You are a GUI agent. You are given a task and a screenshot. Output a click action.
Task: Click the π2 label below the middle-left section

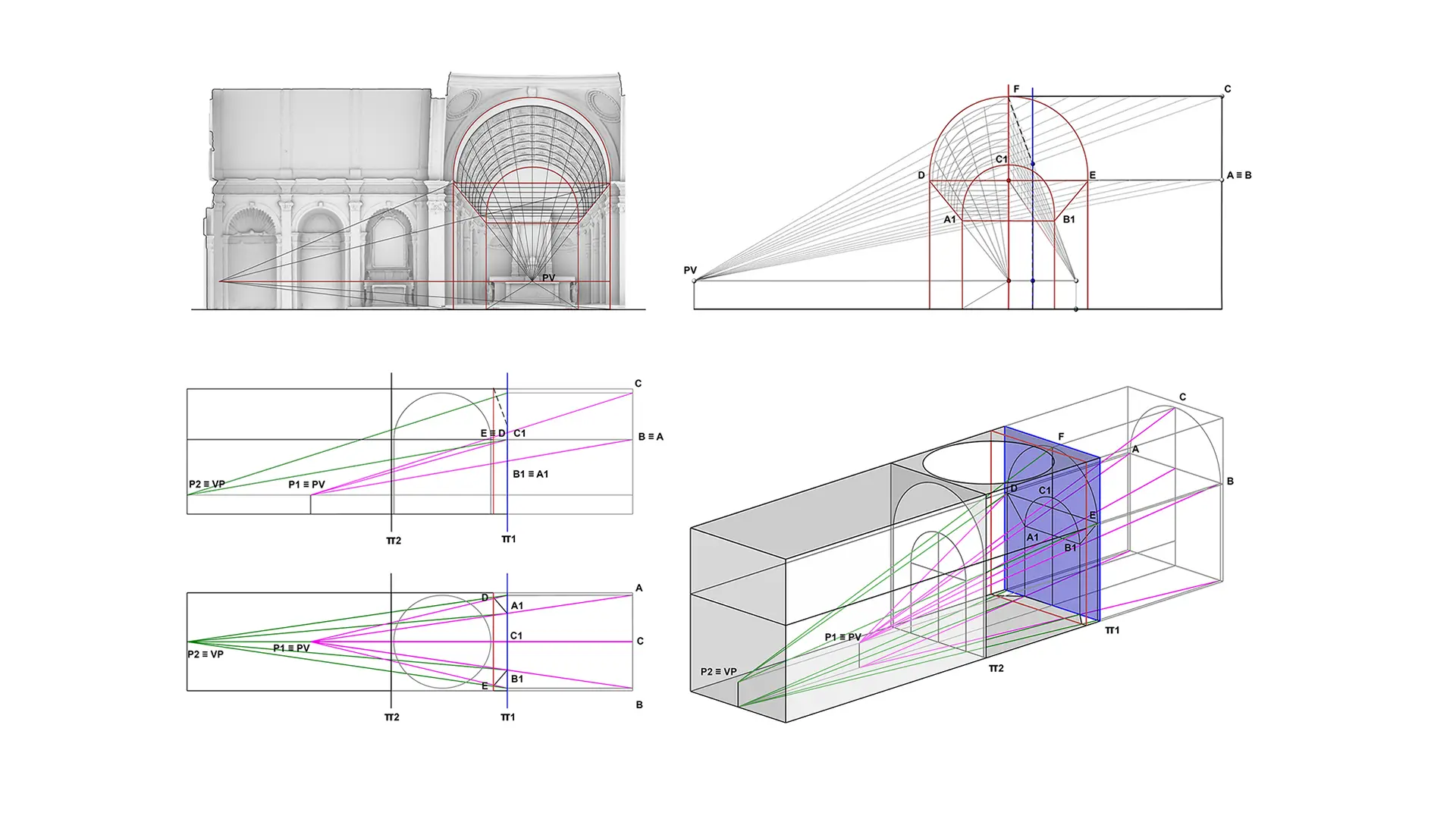tap(393, 541)
